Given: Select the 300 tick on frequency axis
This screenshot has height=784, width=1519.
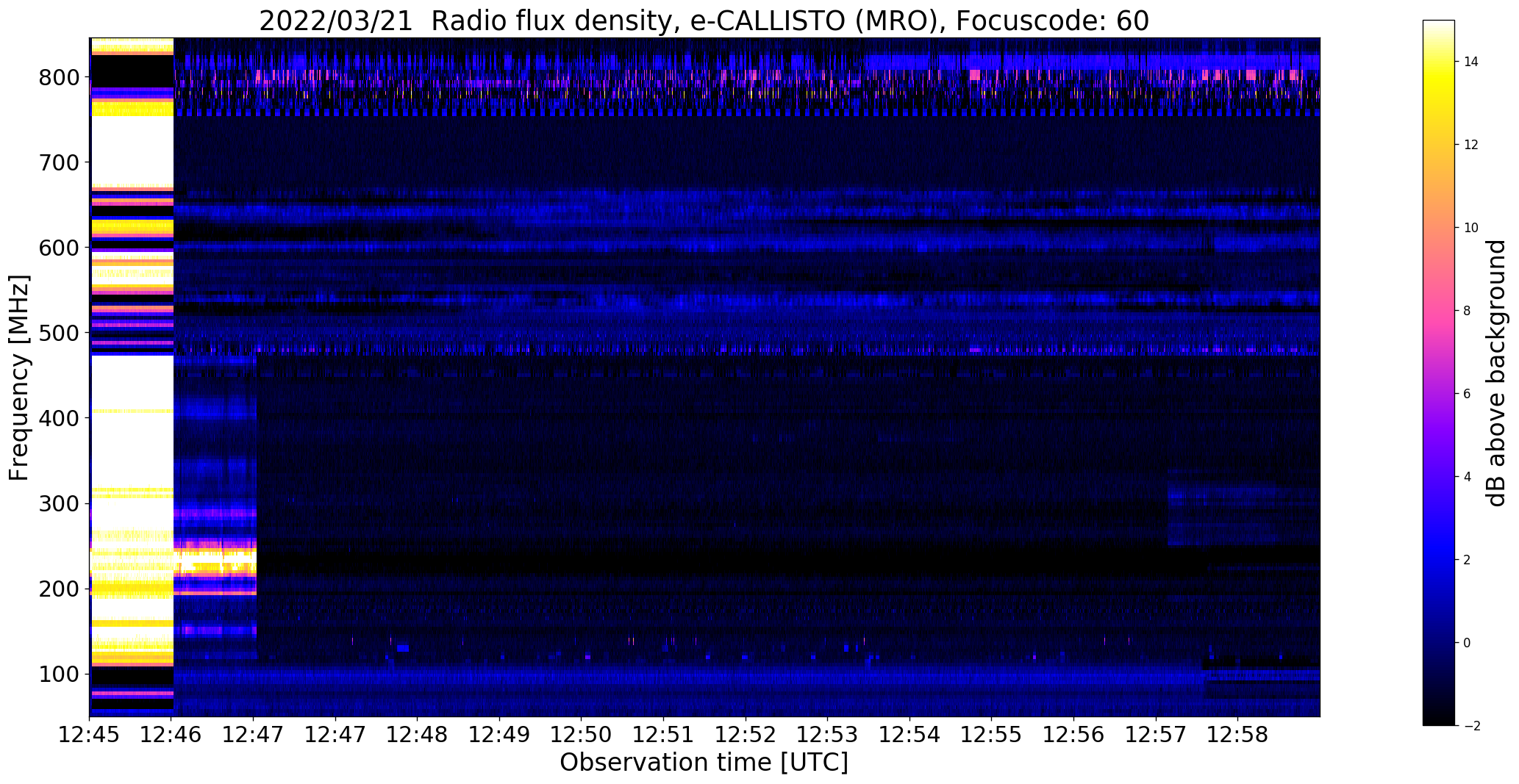Looking at the screenshot, I should [x=58, y=503].
